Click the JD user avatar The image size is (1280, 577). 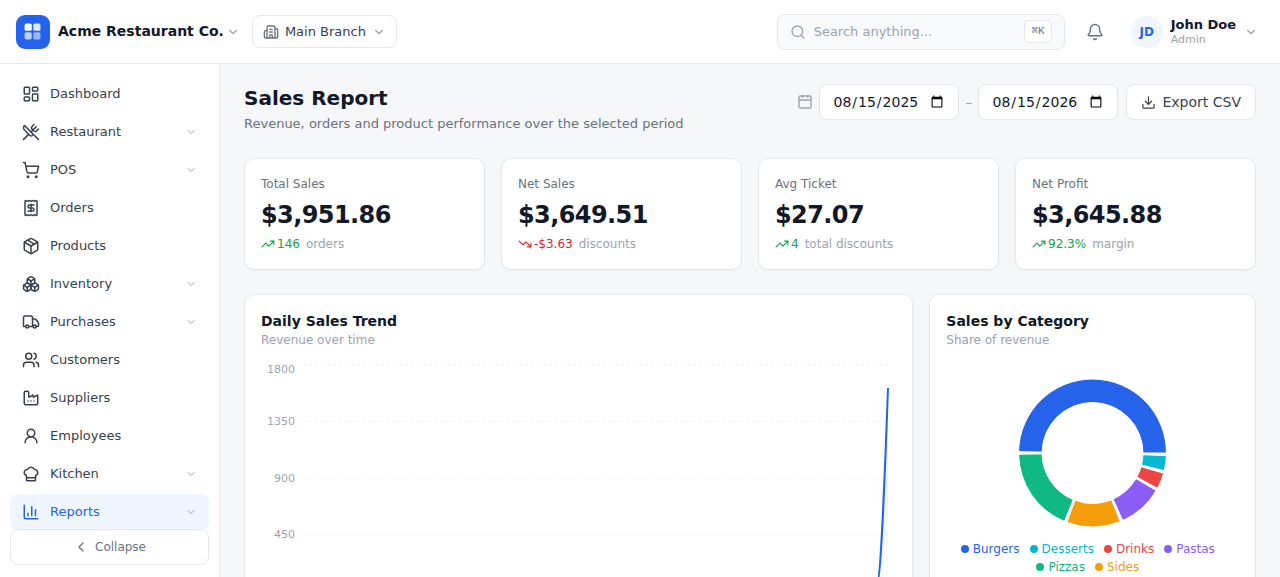coord(1147,32)
